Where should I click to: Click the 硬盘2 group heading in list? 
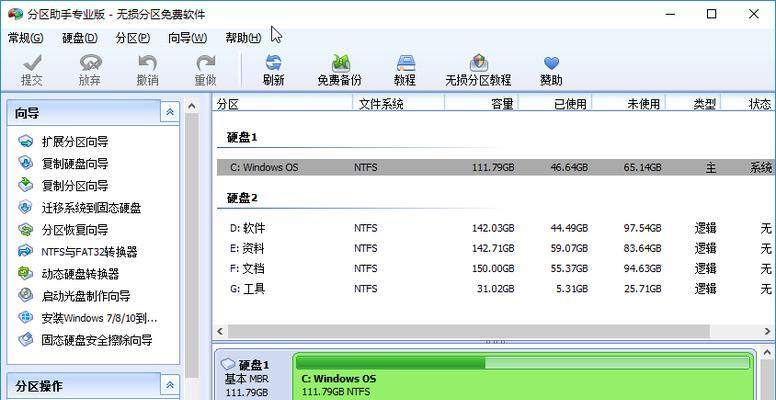tap(242, 198)
